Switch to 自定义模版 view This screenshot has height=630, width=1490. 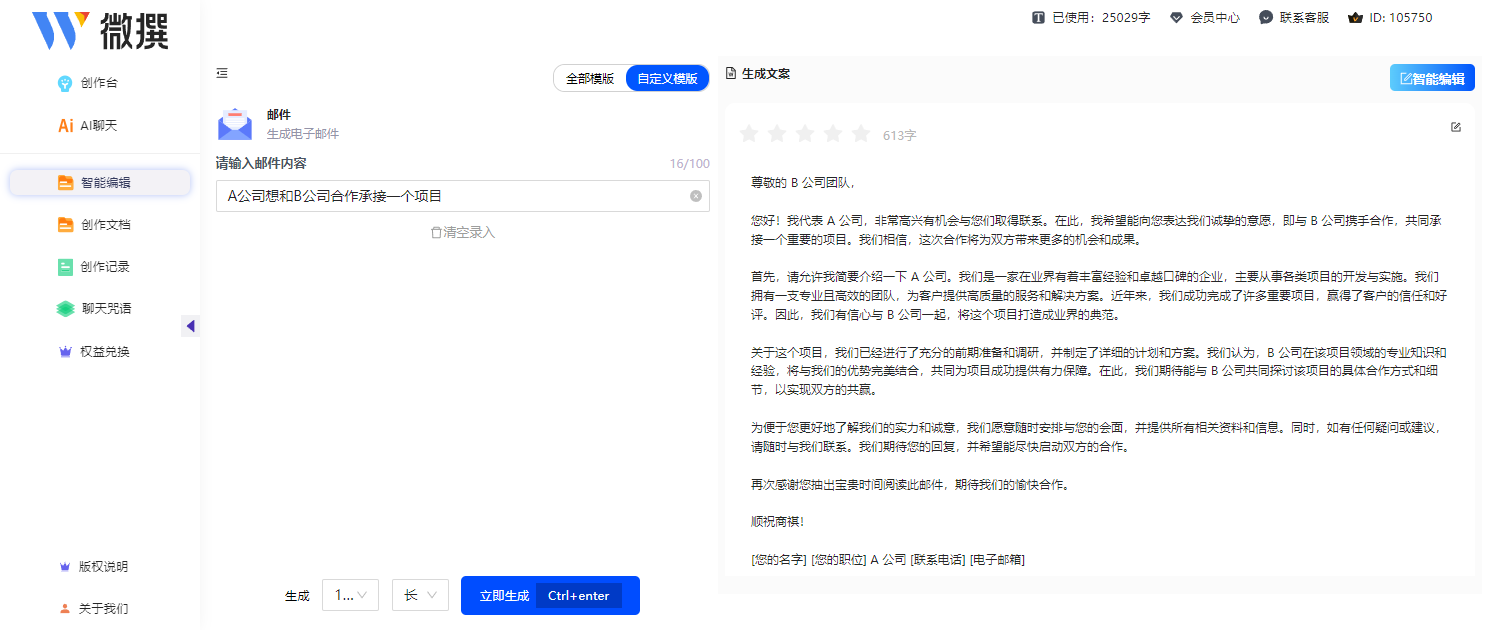click(x=666, y=77)
